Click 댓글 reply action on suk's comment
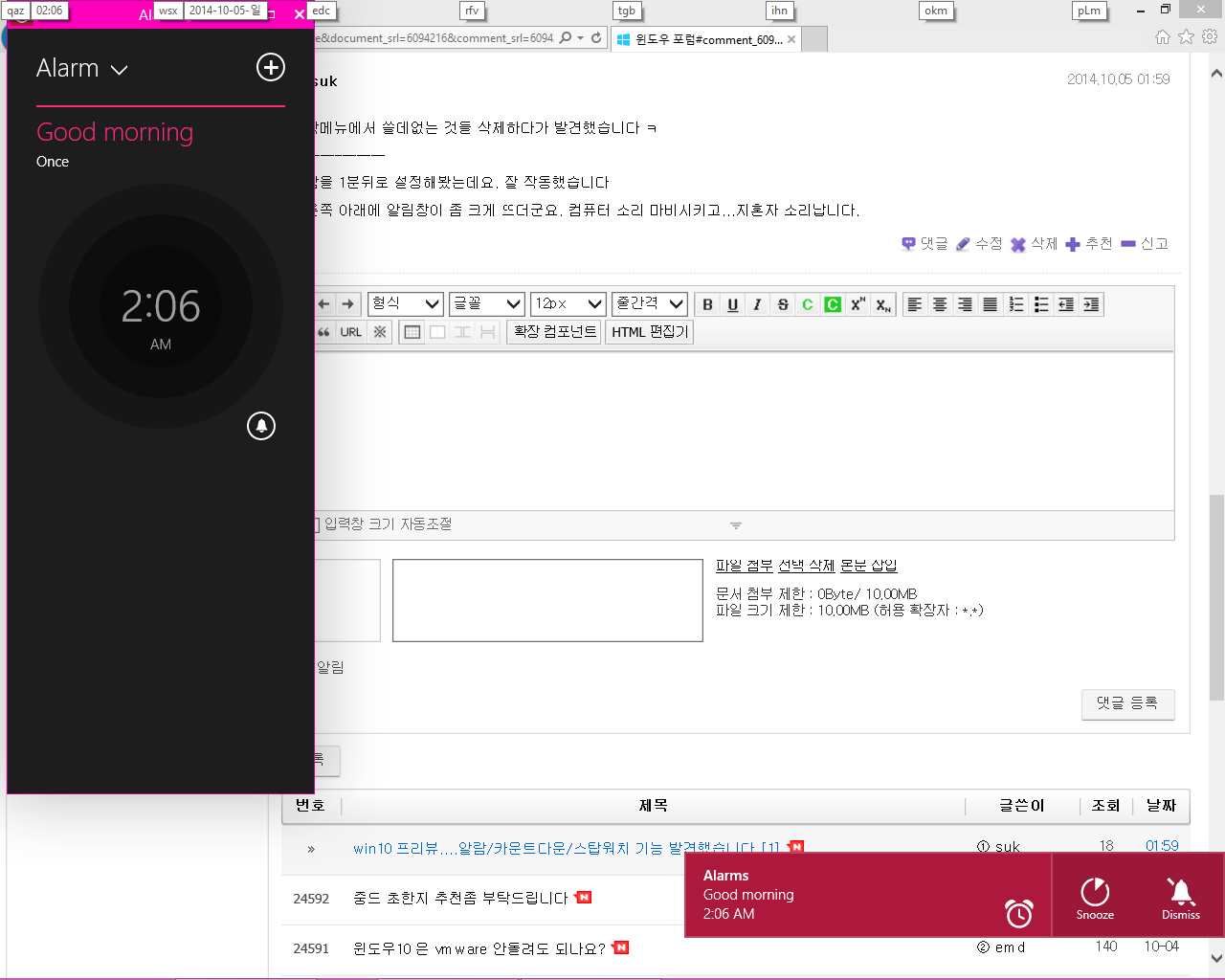1225x980 pixels. pyautogui.click(x=924, y=244)
